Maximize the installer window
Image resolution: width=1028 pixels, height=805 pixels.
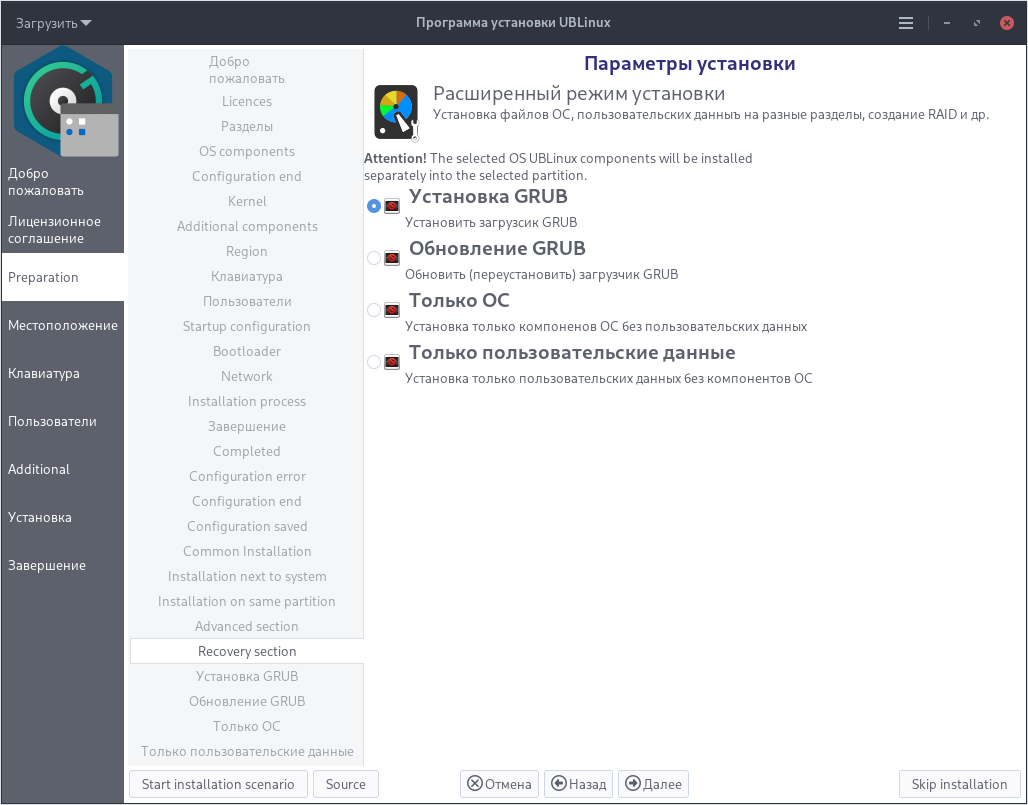977,23
